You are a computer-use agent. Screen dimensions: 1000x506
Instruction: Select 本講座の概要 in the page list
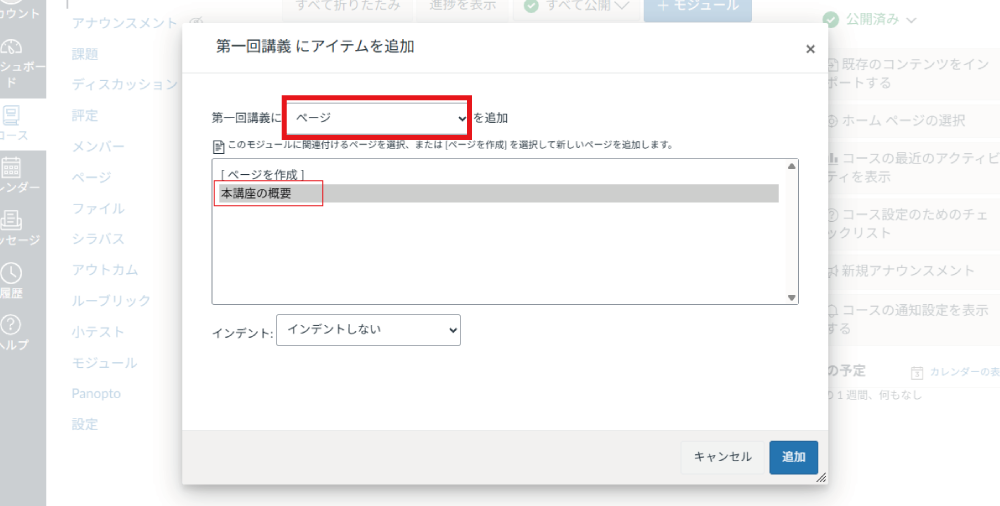point(257,193)
